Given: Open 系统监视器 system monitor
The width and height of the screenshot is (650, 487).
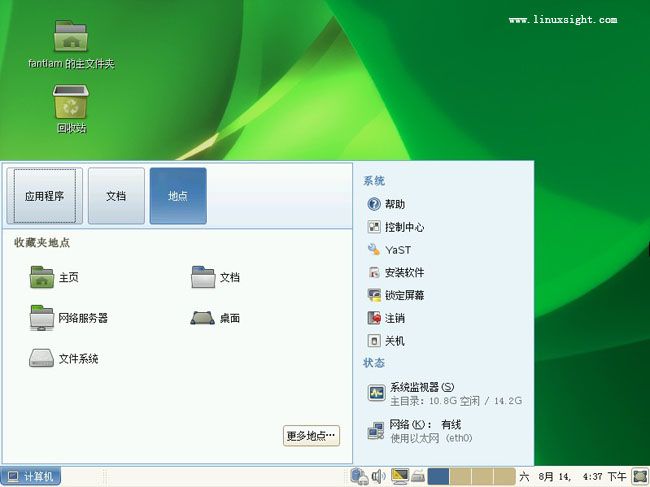Looking at the screenshot, I should [x=444, y=393].
